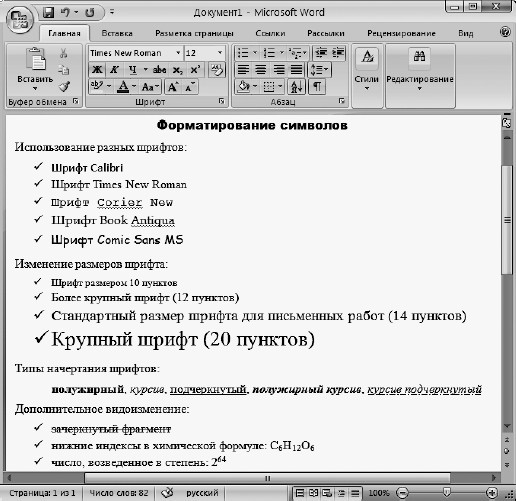This screenshot has width=516, height=501.
Task: Justify the paragraph text
Action: pos(296,70)
